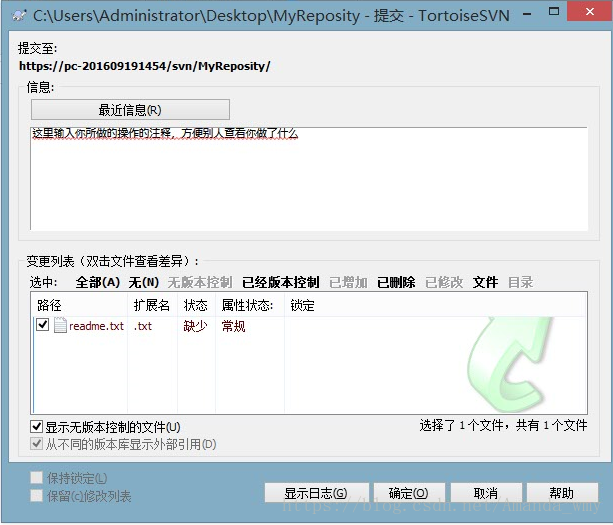613x525 pixels.
Task: Click the repository URL text
Action: pyautogui.click(x=145, y=66)
